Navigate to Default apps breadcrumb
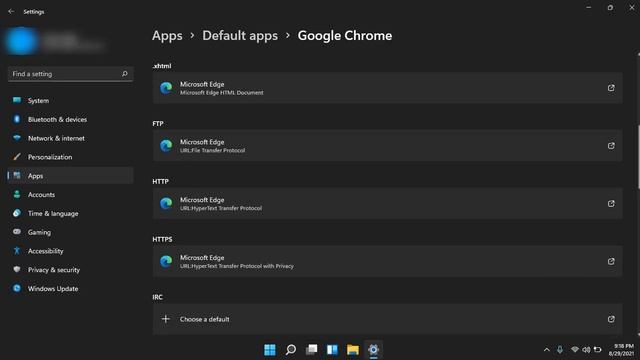640x360 pixels. (240, 36)
